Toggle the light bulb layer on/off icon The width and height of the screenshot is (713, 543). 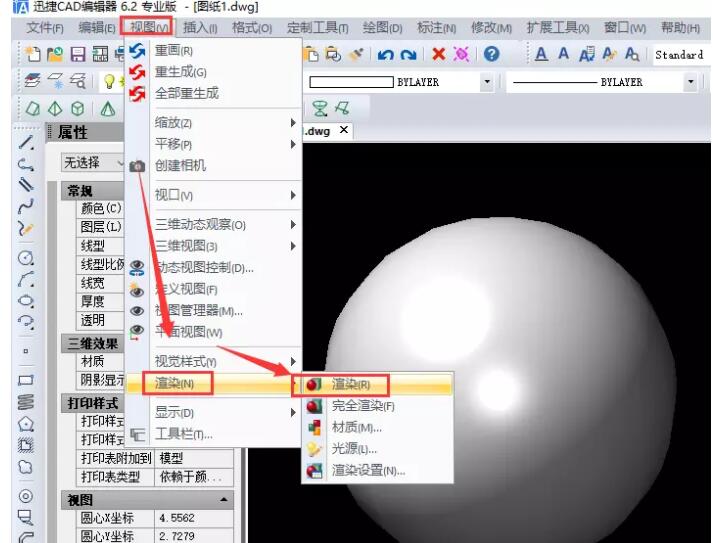tap(109, 81)
